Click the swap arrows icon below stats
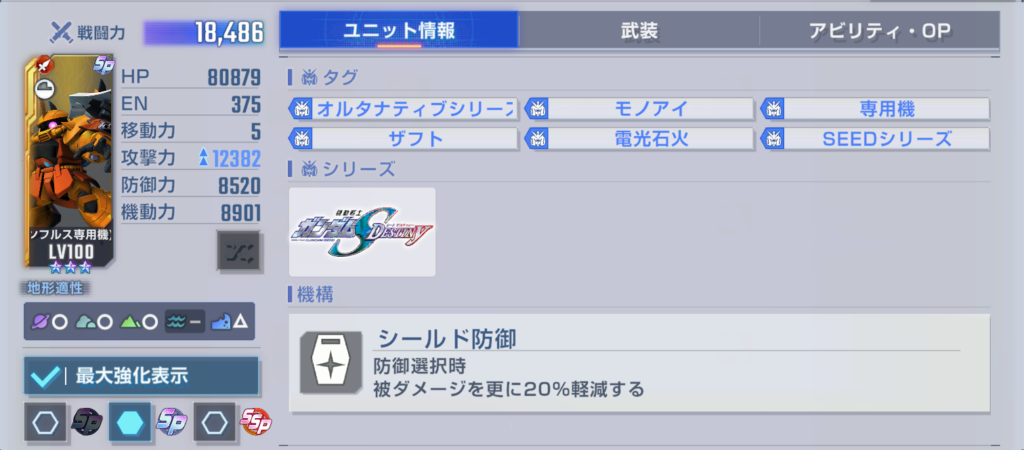Image resolution: width=1024 pixels, height=450 pixels. (x=238, y=250)
